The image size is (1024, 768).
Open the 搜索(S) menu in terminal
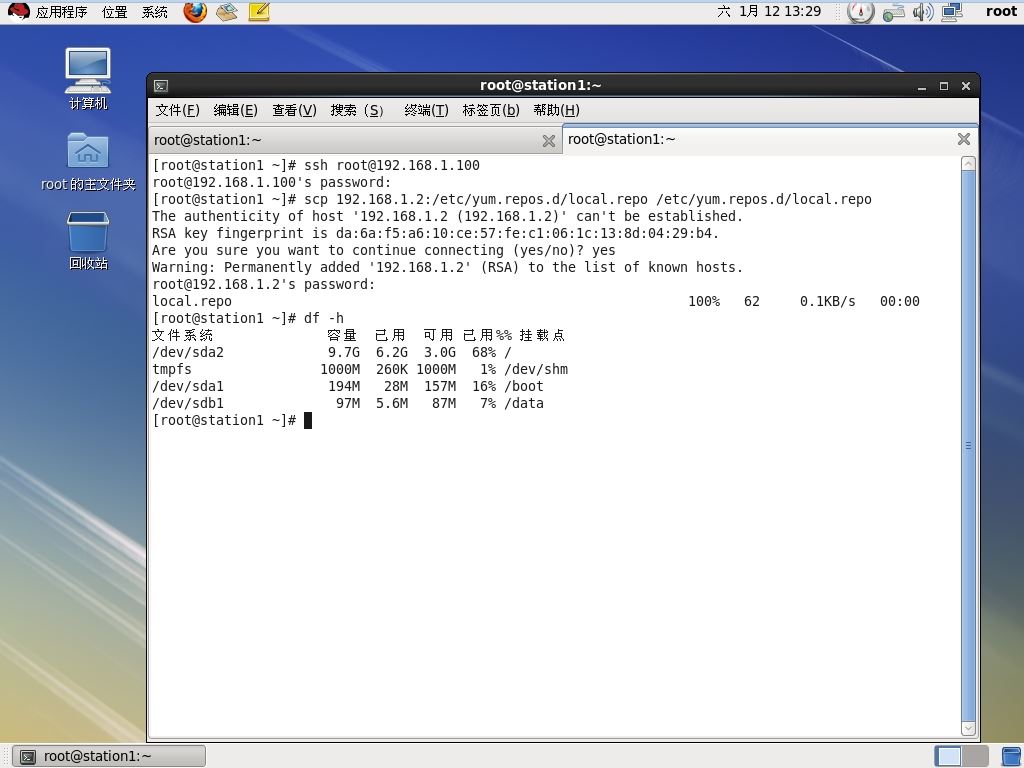tap(357, 110)
